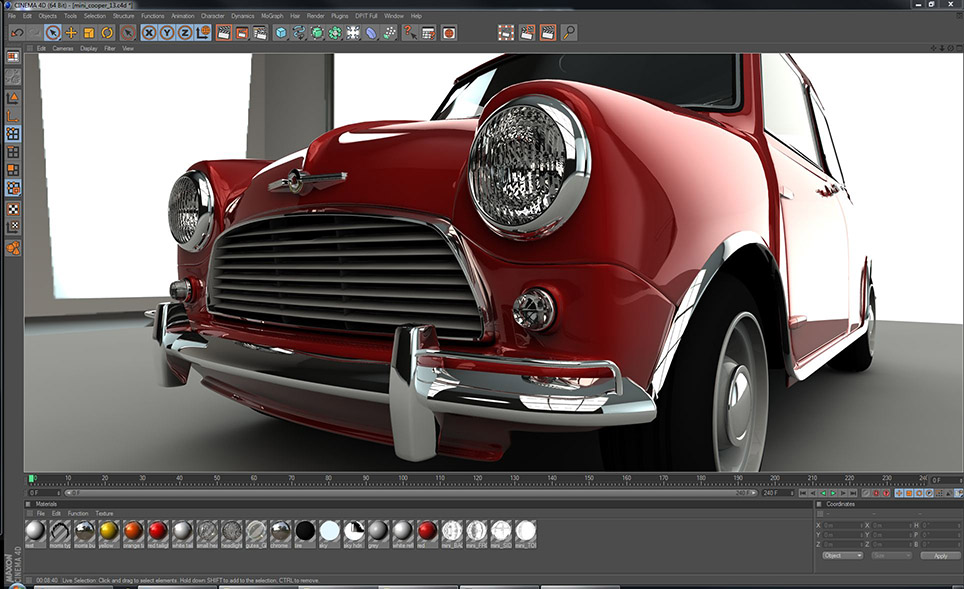Screen dimensions: 964x589
Task: Toggle the X axis lock
Action: click(149, 32)
